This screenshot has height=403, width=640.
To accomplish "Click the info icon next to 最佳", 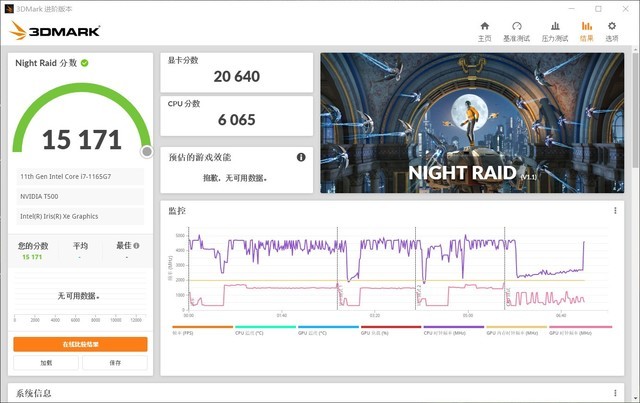I will 136,245.
